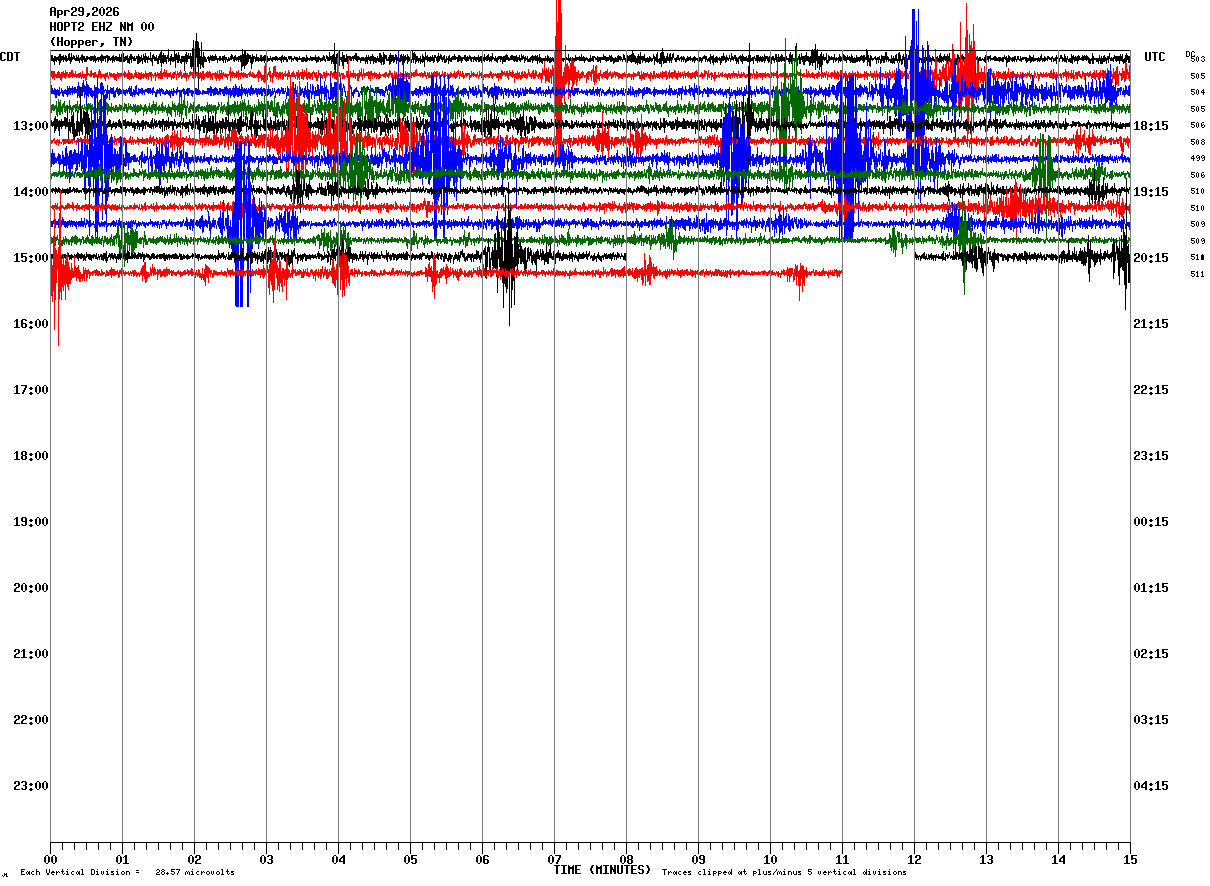This screenshot has width=1210, height=886.
Task: Click the 07 minute tick label
Action: [x=554, y=859]
